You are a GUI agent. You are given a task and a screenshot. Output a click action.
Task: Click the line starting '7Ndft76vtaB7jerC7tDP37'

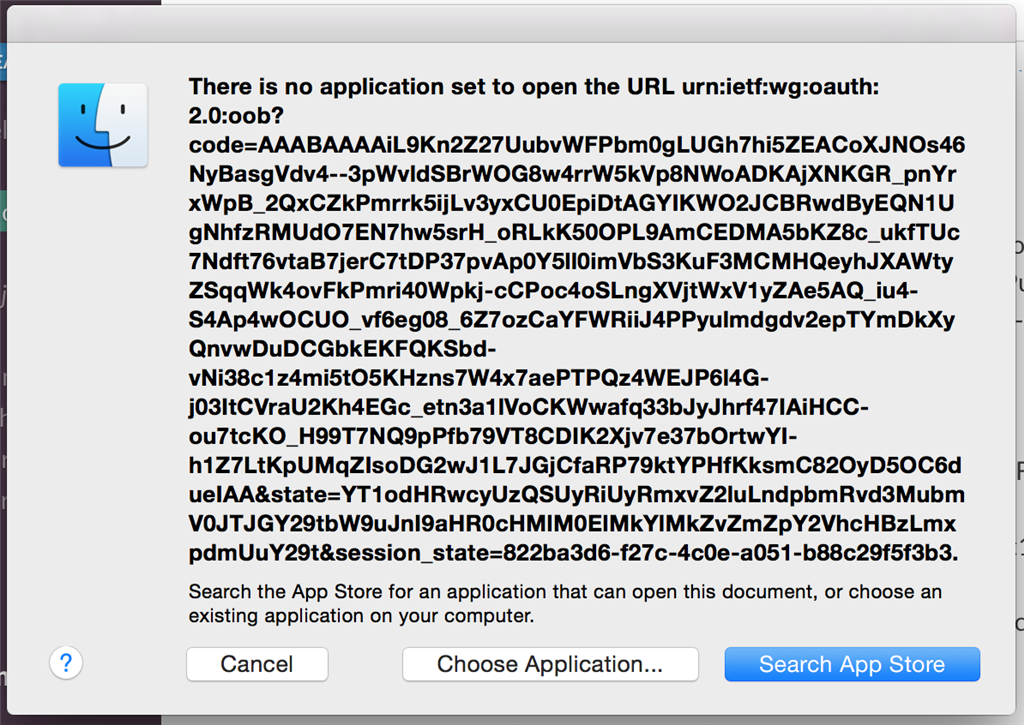pyautogui.click(x=571, y=261)
